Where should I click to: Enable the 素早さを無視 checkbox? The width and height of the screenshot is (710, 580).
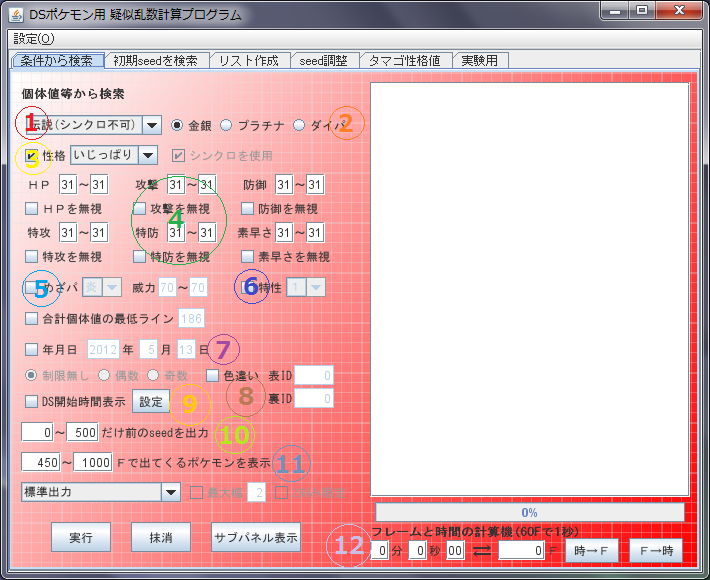pyautogui.click(x=247, y=257)
